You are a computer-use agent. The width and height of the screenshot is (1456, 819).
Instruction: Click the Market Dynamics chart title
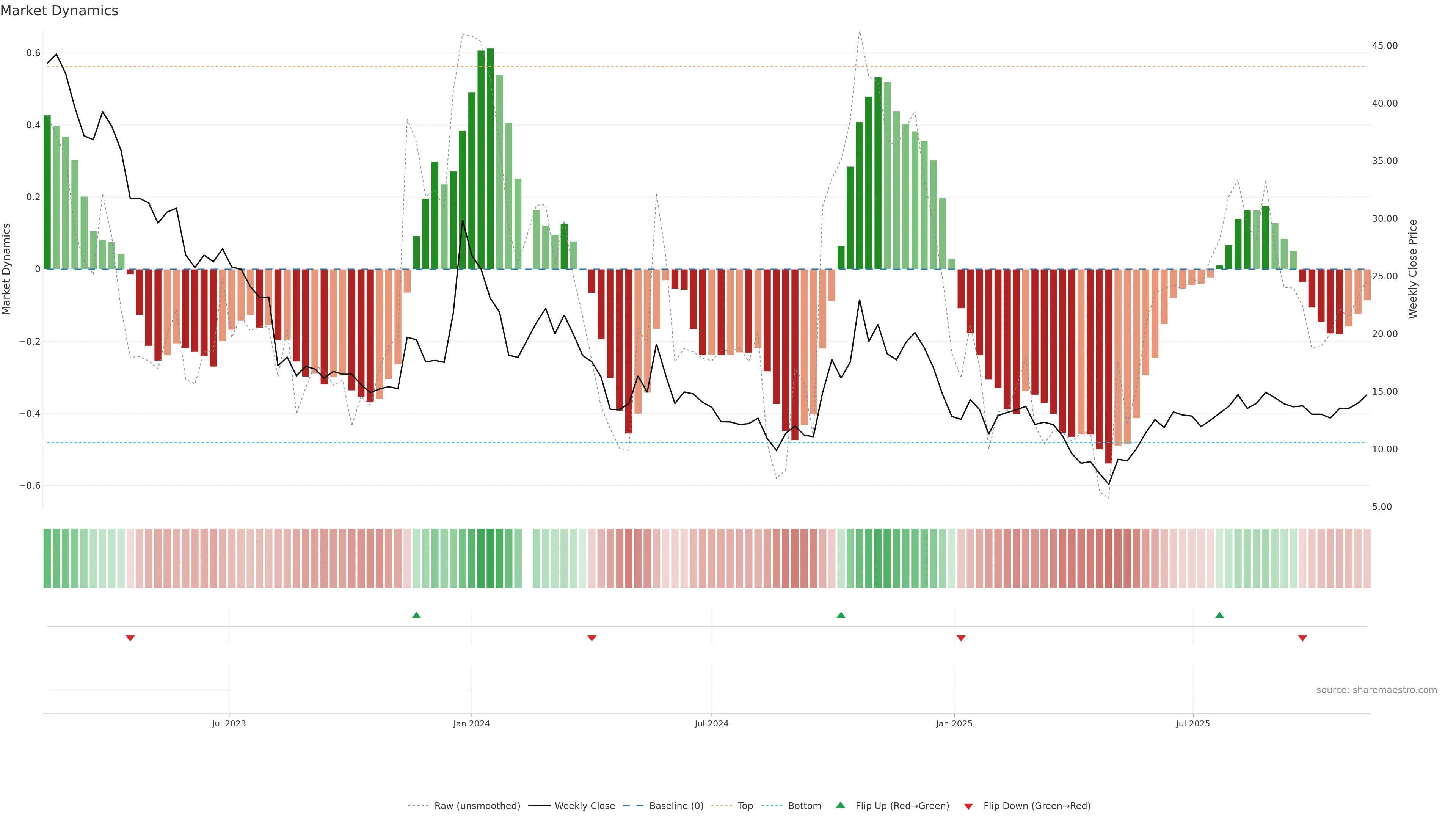tap(60, 11)
